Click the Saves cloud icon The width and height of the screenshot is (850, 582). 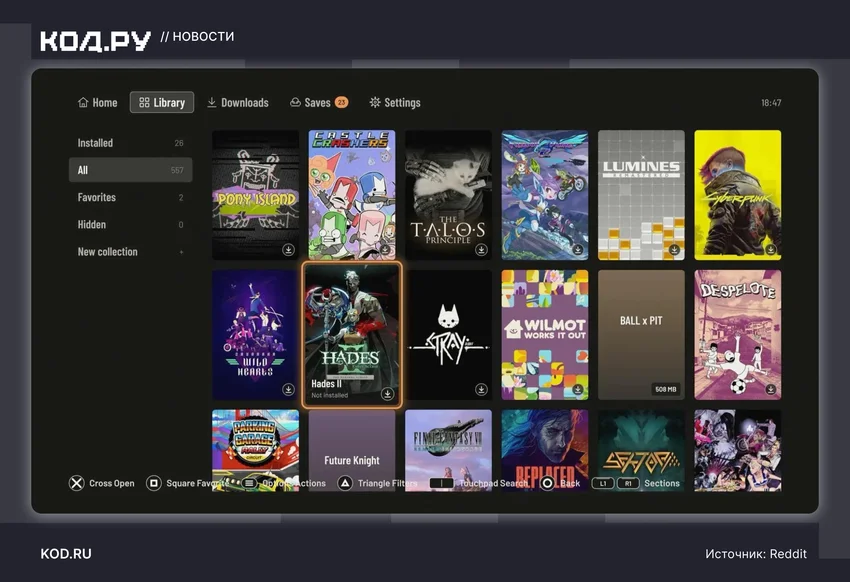point(295,102)
